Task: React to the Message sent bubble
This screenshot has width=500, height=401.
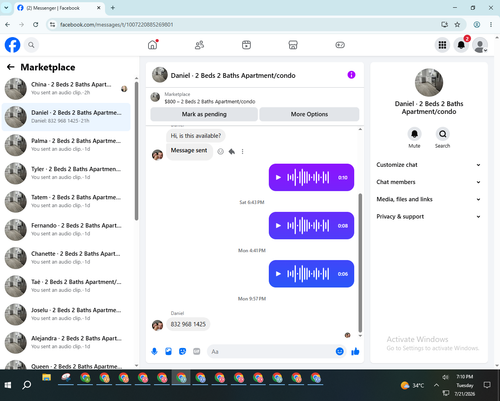Action: [220, 152]
